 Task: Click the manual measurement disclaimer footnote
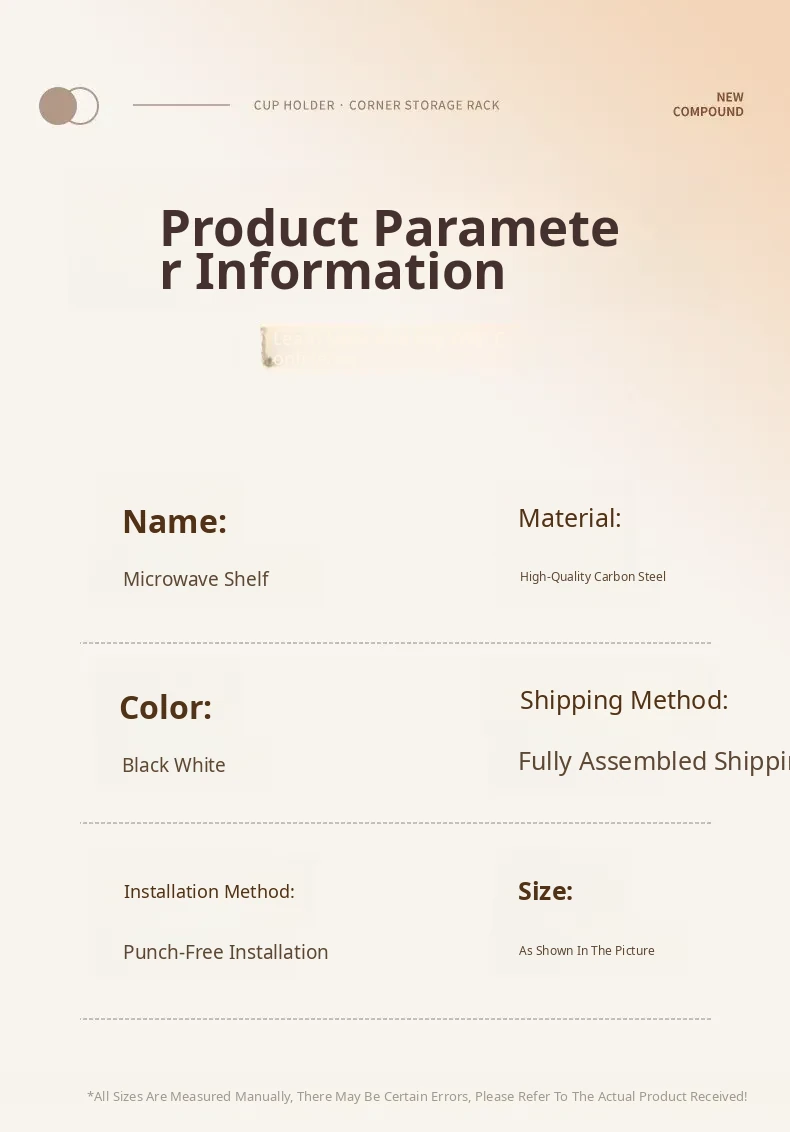417,1097
